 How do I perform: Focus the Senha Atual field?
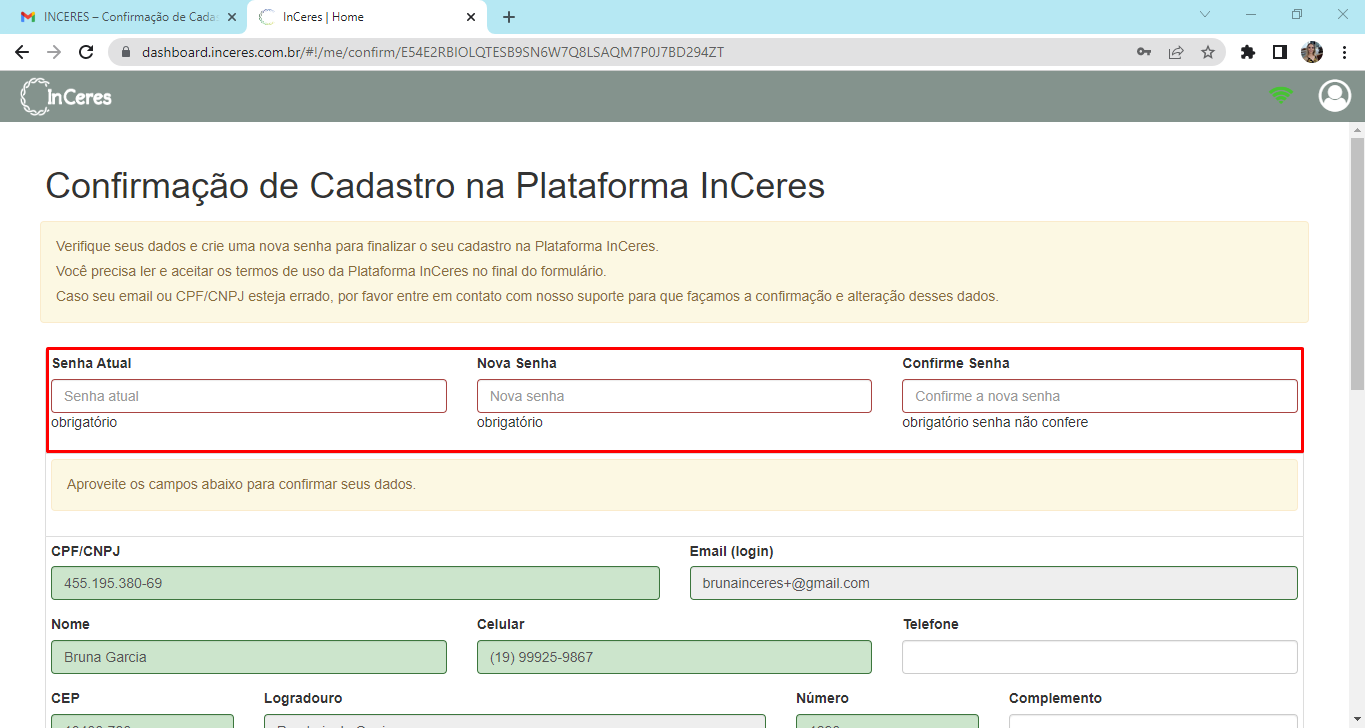(249, 396)
